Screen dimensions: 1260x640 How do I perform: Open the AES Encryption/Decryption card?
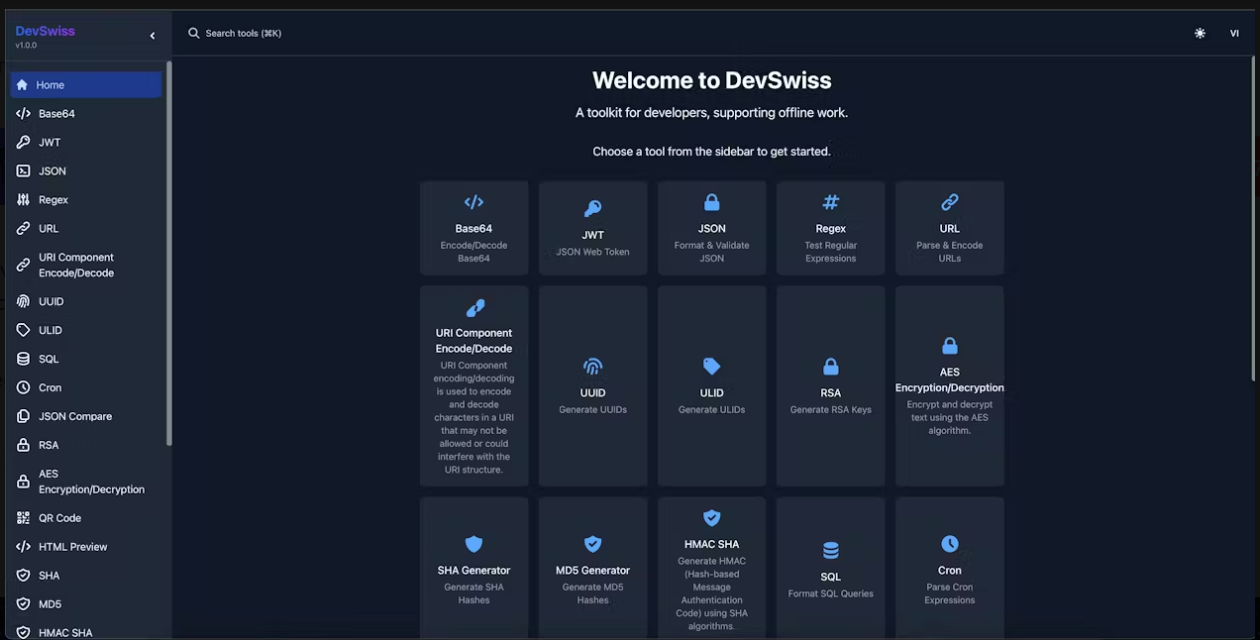[950, 386]
